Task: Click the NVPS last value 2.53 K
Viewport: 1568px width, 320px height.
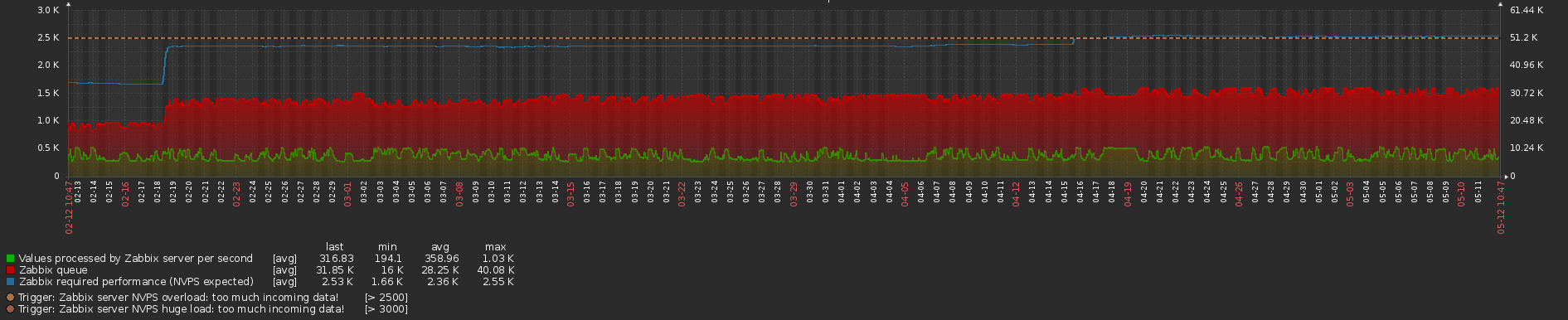Action: tap(338, 282)
